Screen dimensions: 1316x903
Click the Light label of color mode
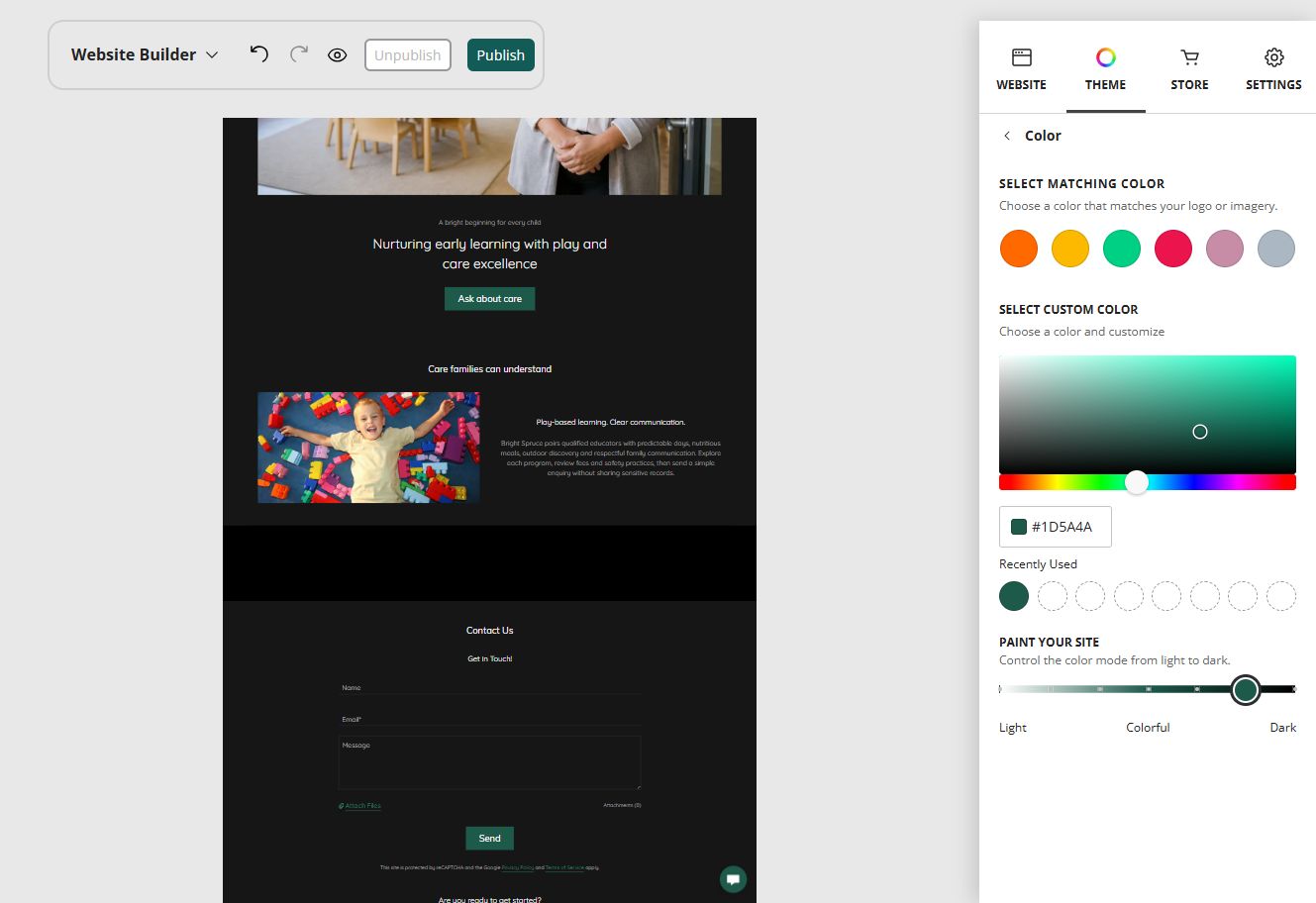1013,728
